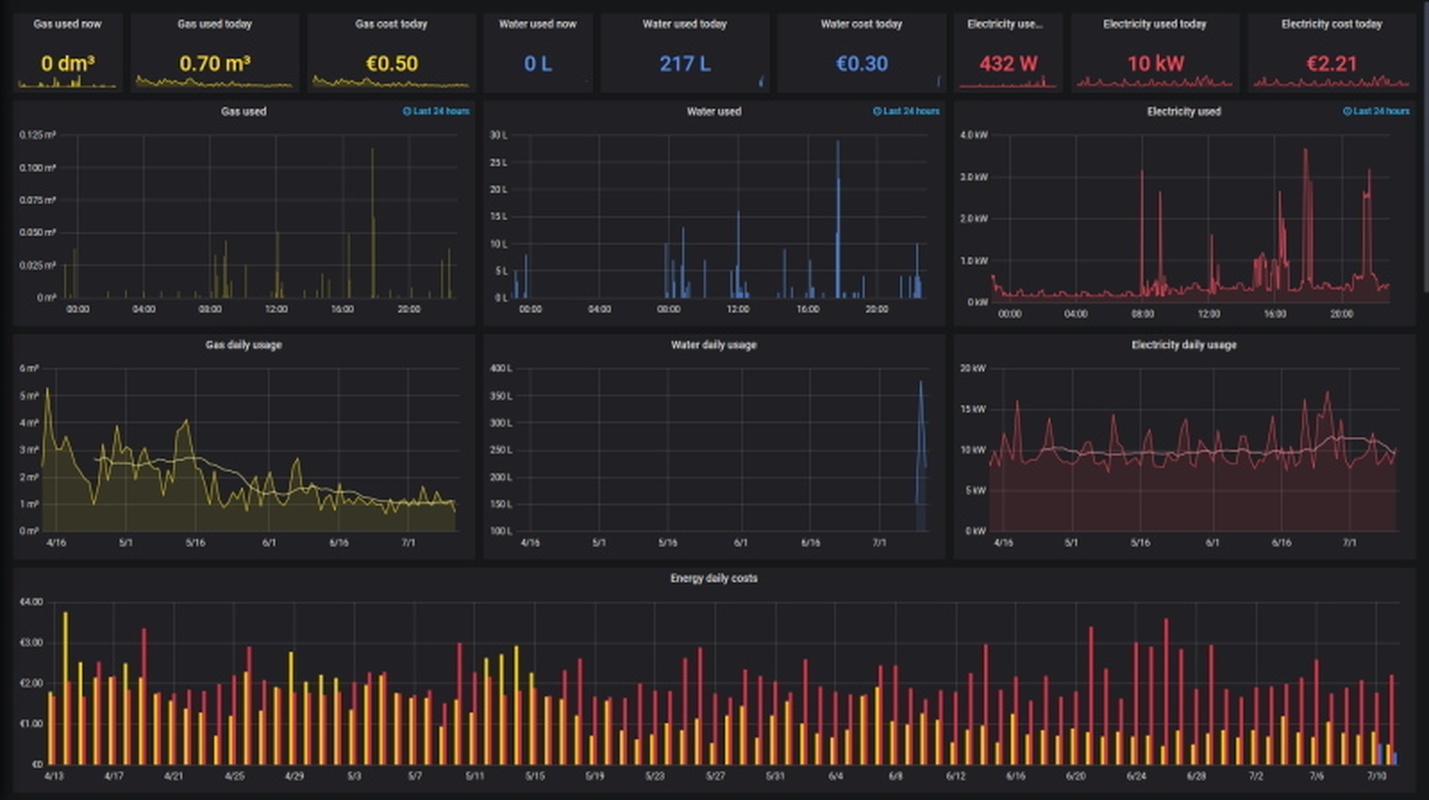1429x800 pixels.
Task: Click the 0 L water value
Action: tap(538, 64)
